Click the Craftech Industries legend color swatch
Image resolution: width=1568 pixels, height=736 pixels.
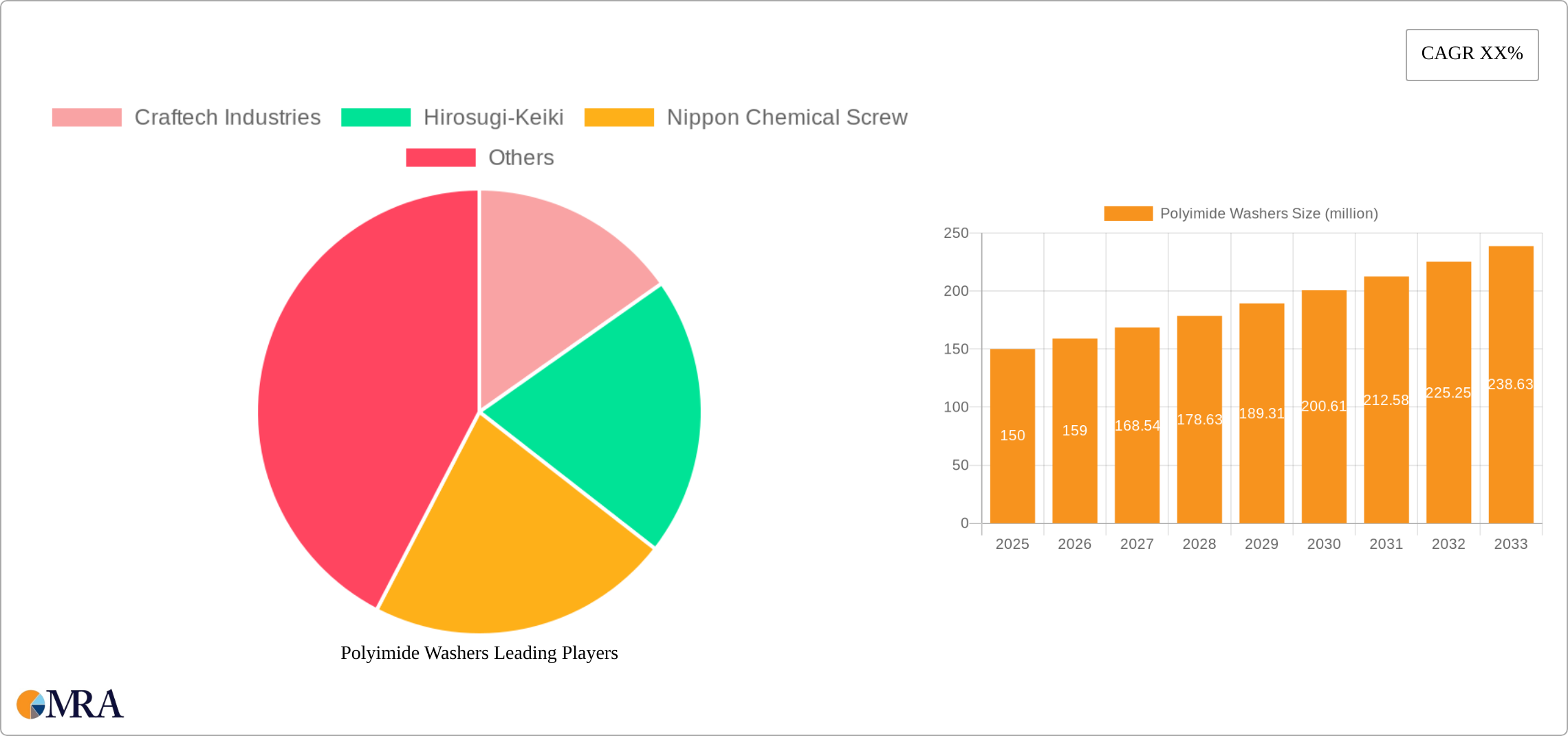(87, 118)
